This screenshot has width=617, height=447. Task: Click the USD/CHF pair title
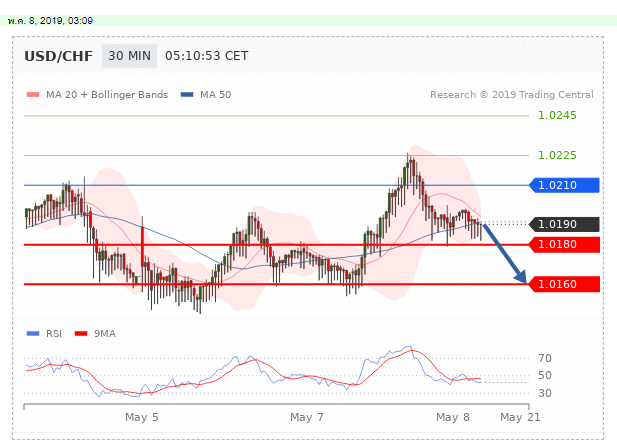point(59,56)
